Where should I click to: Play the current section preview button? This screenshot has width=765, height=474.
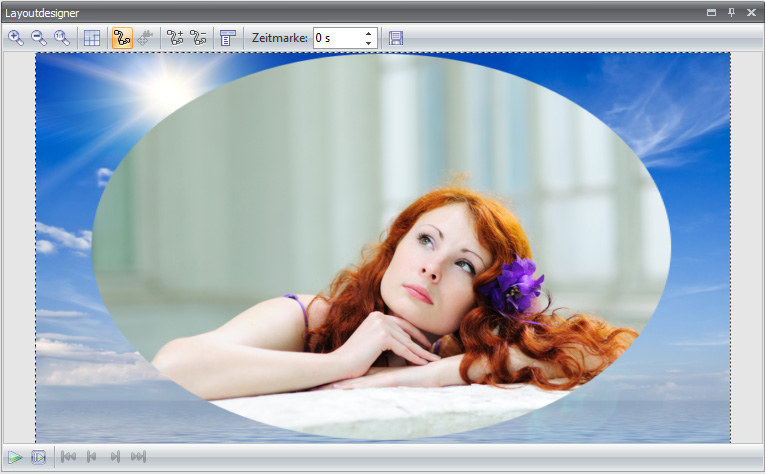coord(38,457)
